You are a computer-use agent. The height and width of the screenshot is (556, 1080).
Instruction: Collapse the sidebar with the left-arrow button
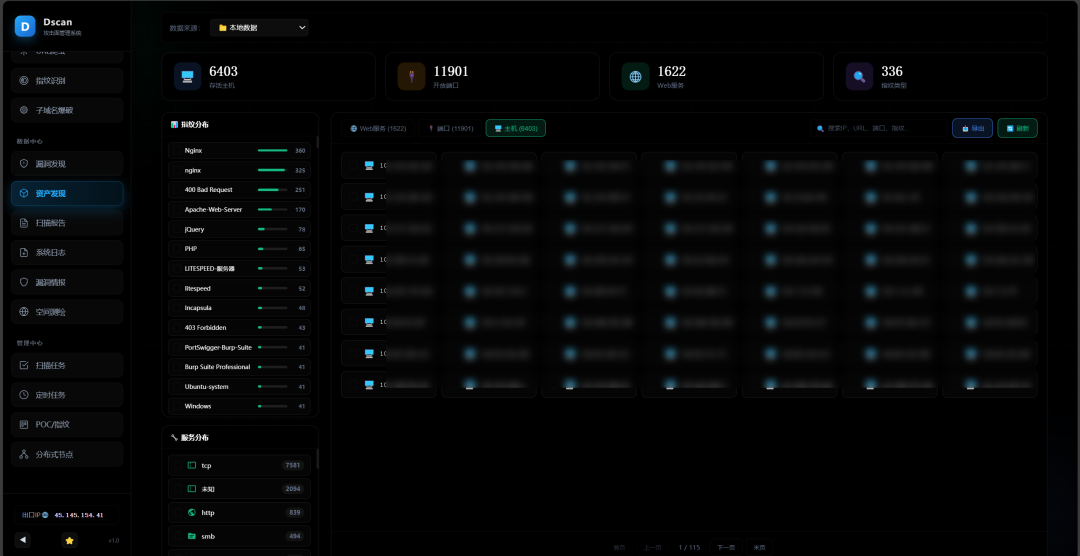click(23, 540)
